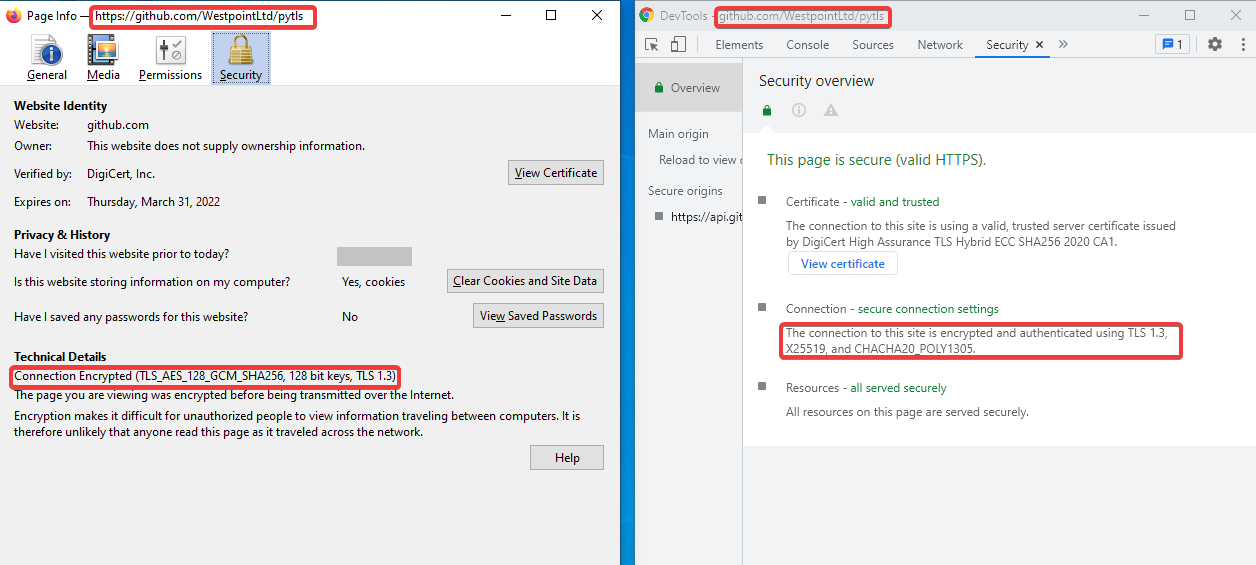
Task: Open the General tab in Page Info
Action: 47,58
